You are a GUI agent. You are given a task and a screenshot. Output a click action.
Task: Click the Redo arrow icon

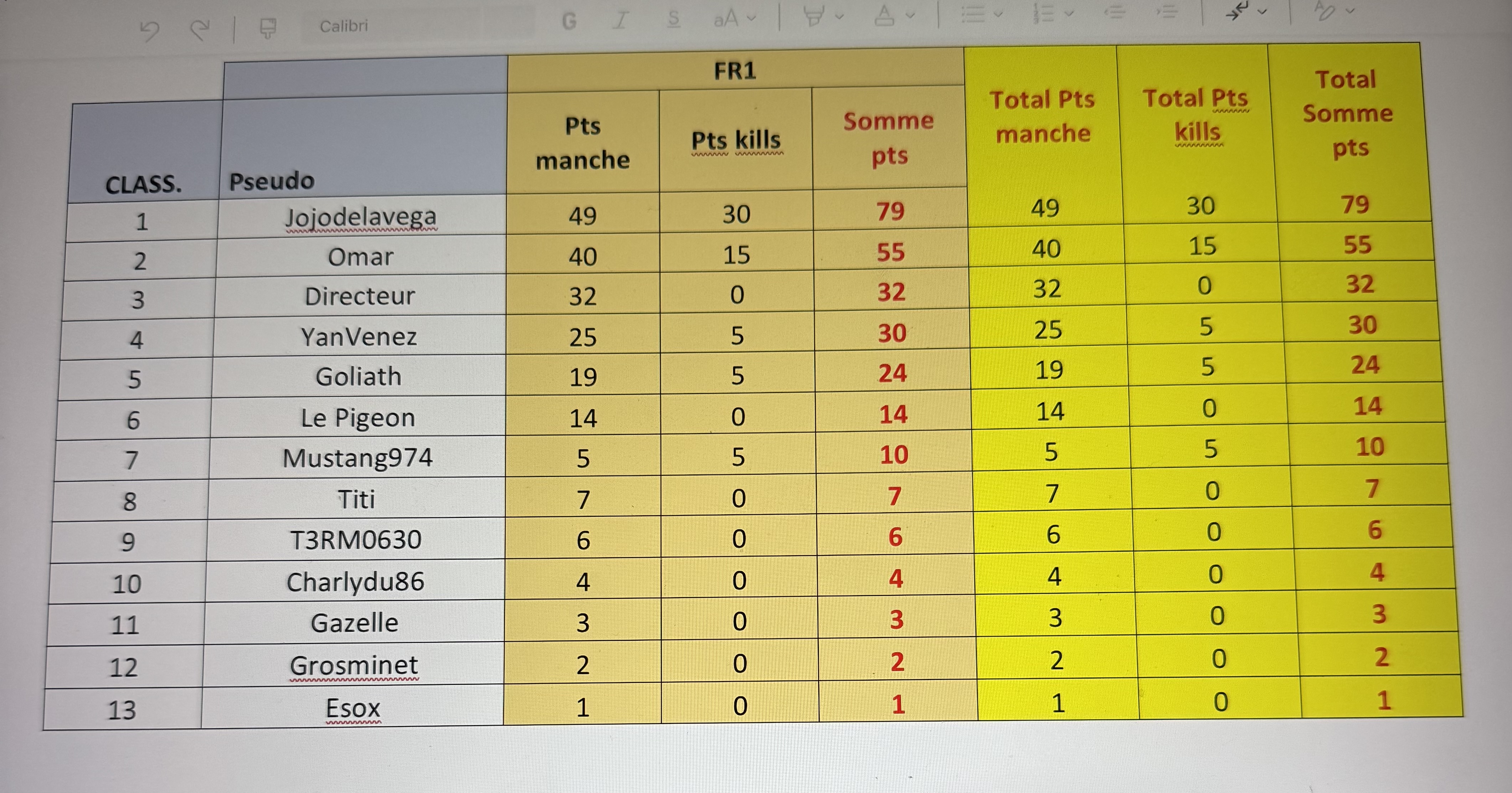click(x=200, y=29)
